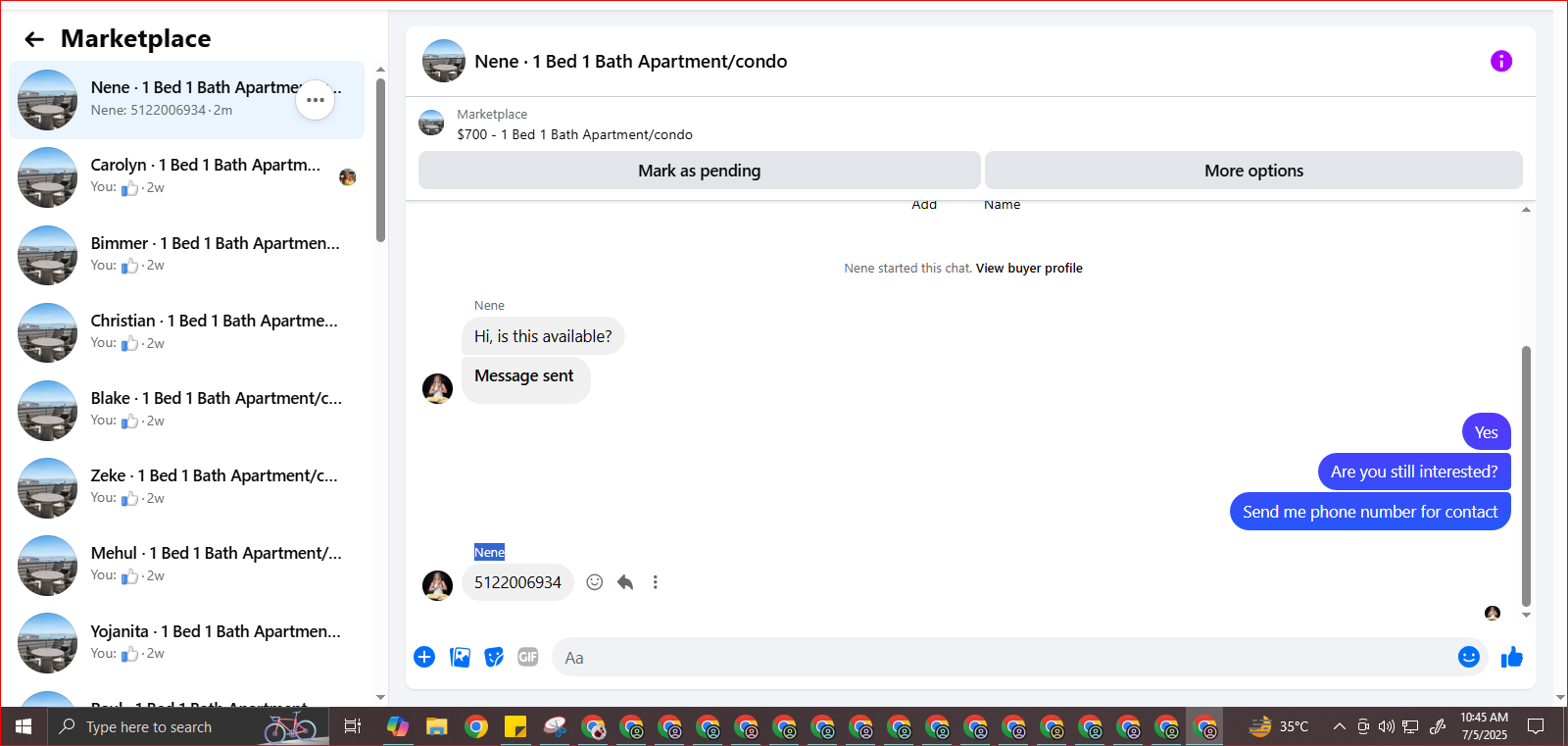The height and width of the screenshot is (746, 1568).
Task: Open Yojanita's apartment conversation
Action: 186,643
